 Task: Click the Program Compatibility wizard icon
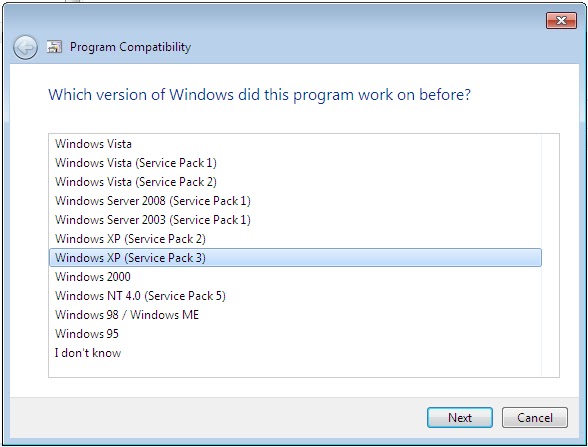pos(54,47)
